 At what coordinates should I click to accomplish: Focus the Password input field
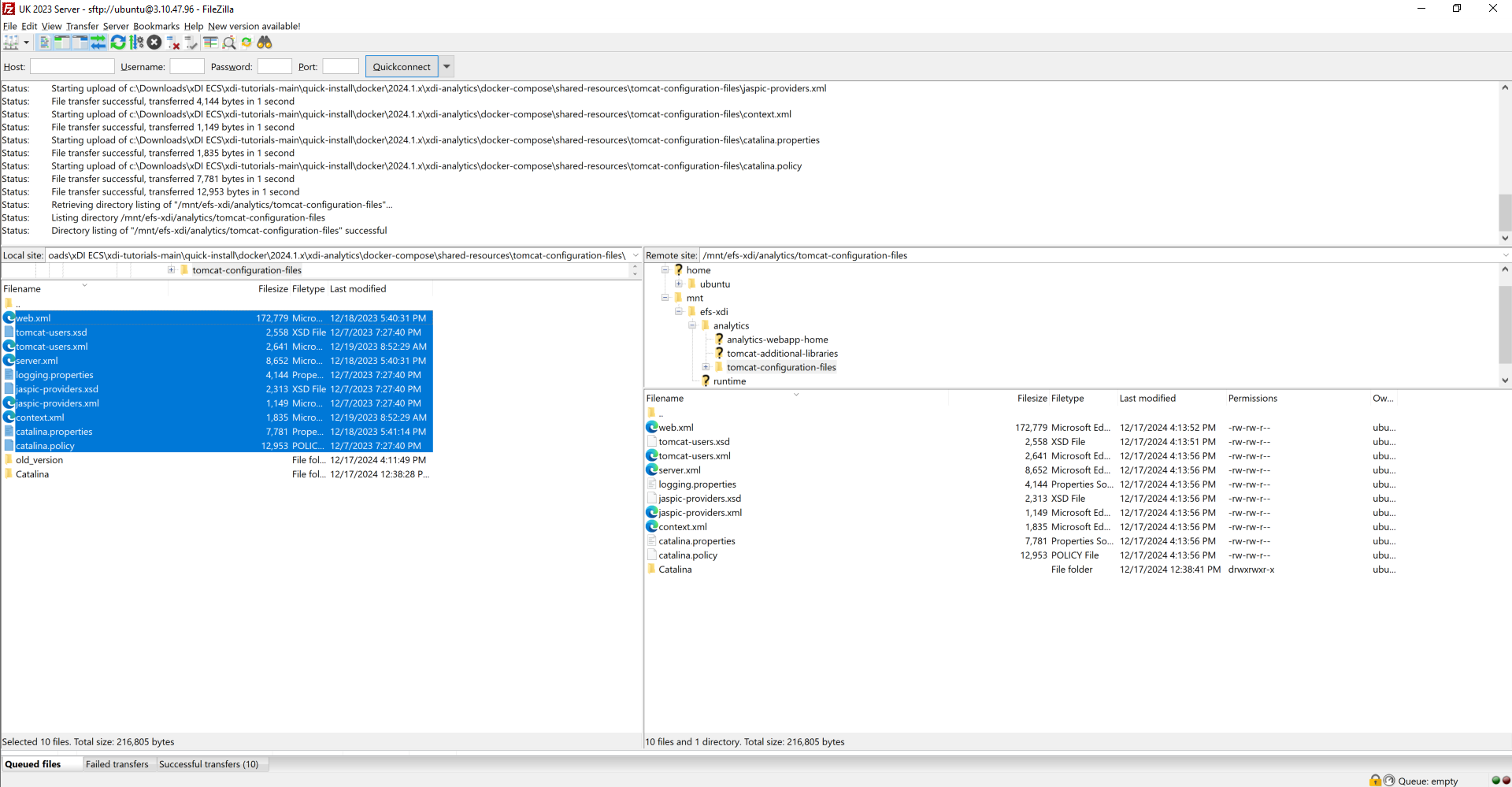point(275,67)
